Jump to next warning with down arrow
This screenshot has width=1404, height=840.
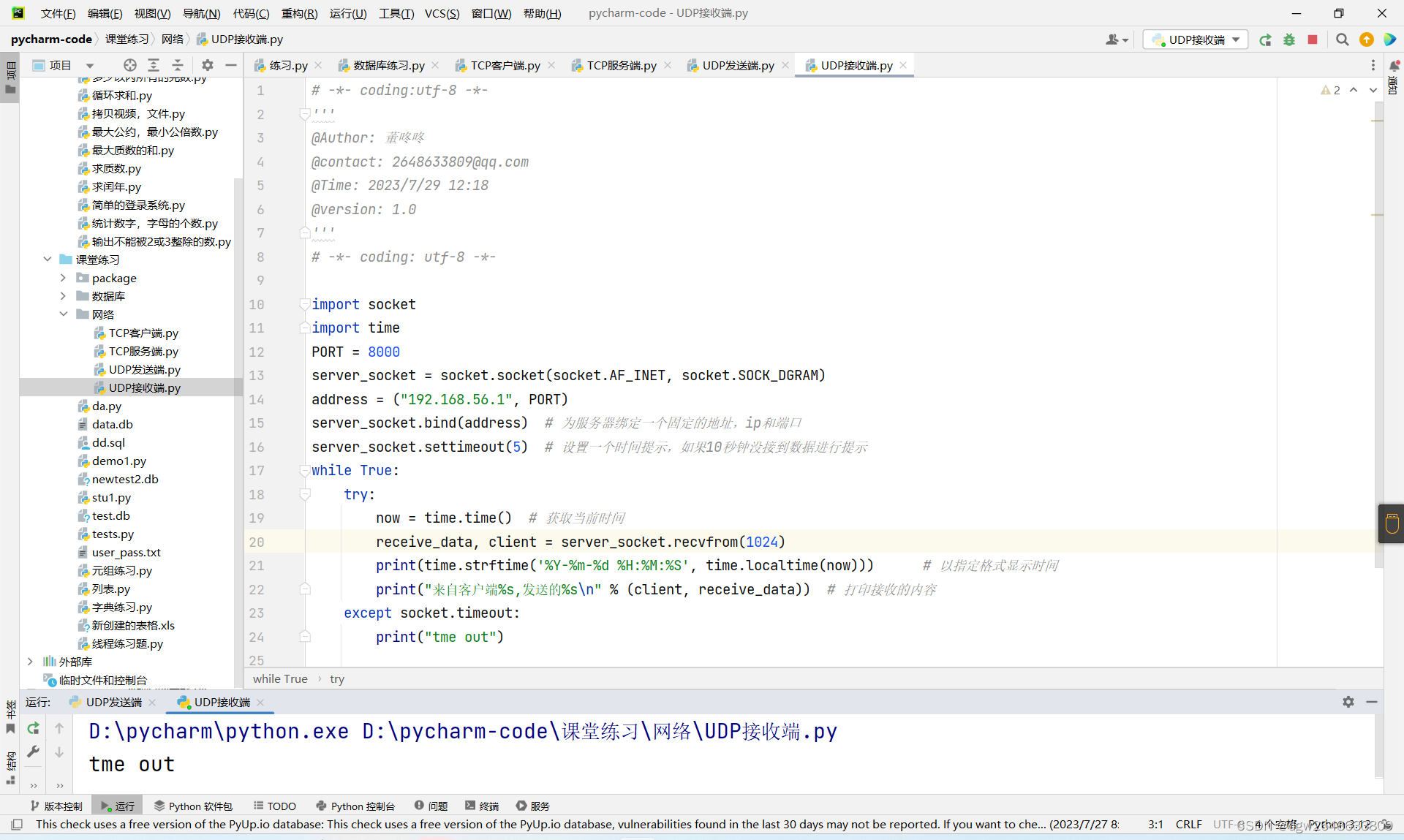1373,91
